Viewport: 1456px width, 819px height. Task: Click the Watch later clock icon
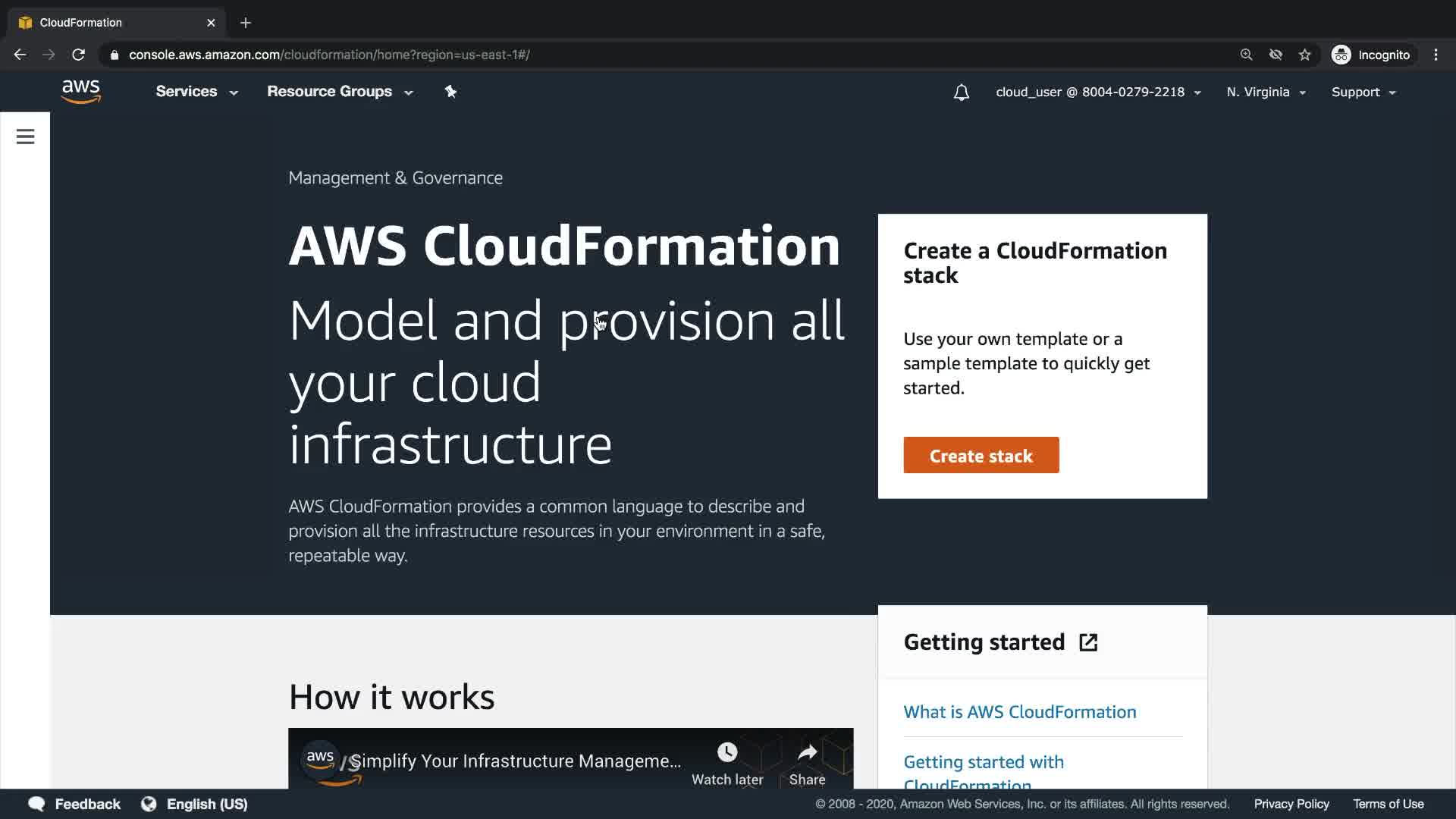coord(726,752)
